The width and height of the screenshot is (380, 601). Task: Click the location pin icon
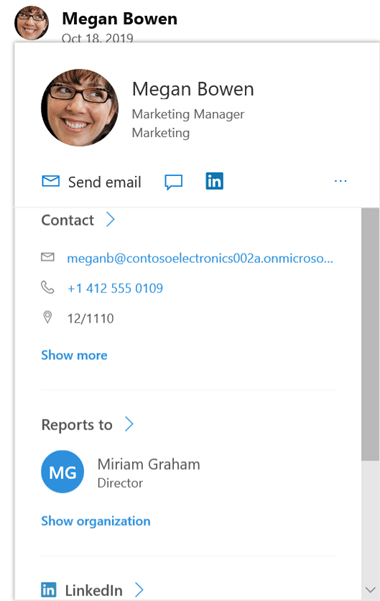click(x=48, y=317)
